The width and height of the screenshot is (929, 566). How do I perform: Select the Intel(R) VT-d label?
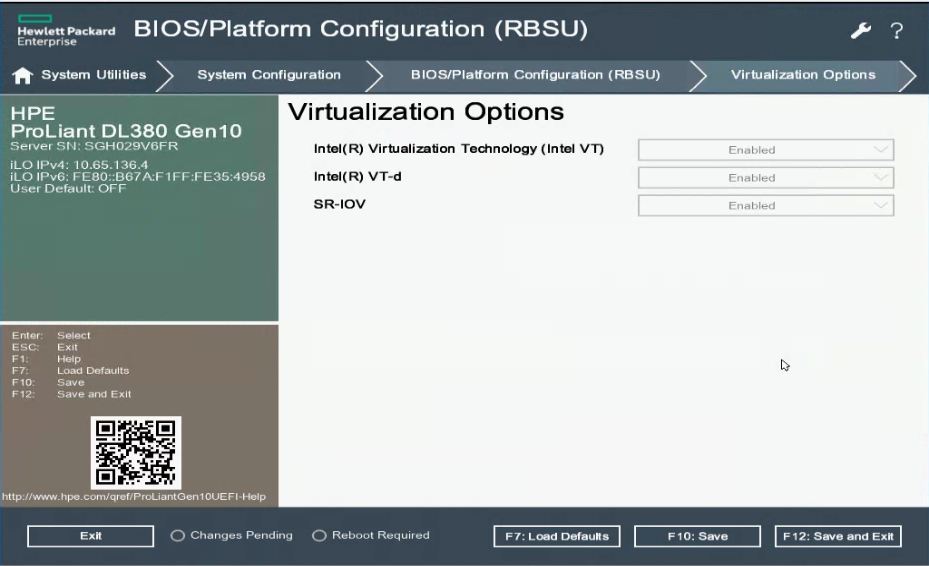[x=357, y=177]
